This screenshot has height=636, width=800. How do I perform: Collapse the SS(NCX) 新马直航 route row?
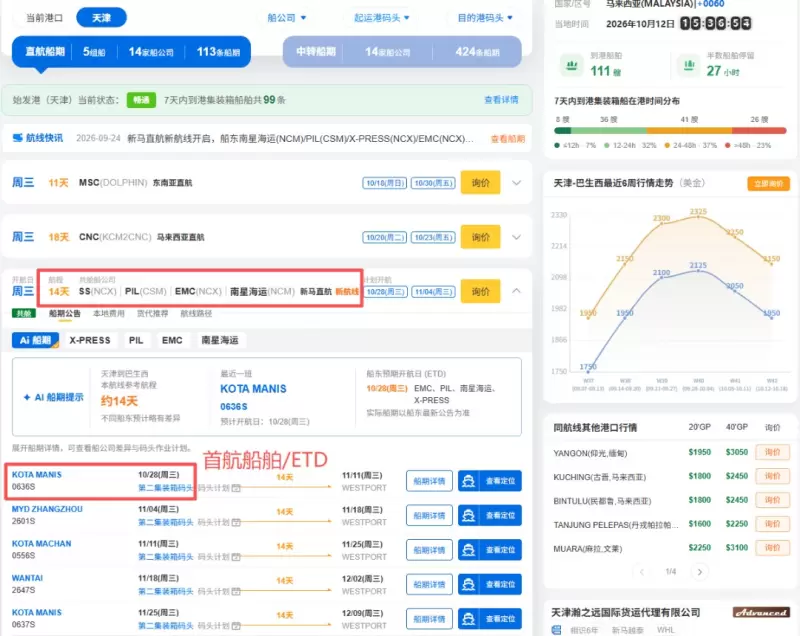point(516,291)
